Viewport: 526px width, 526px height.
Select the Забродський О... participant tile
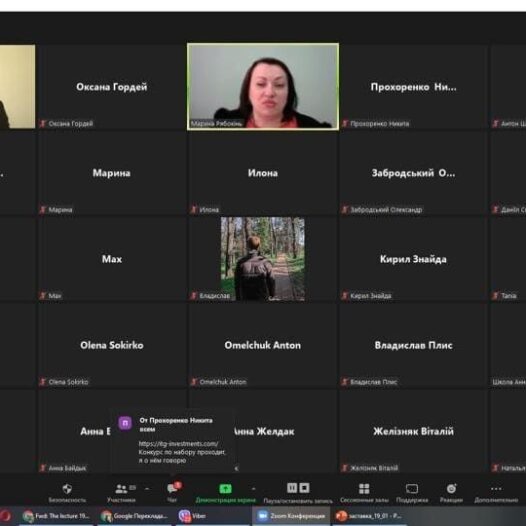413,172
